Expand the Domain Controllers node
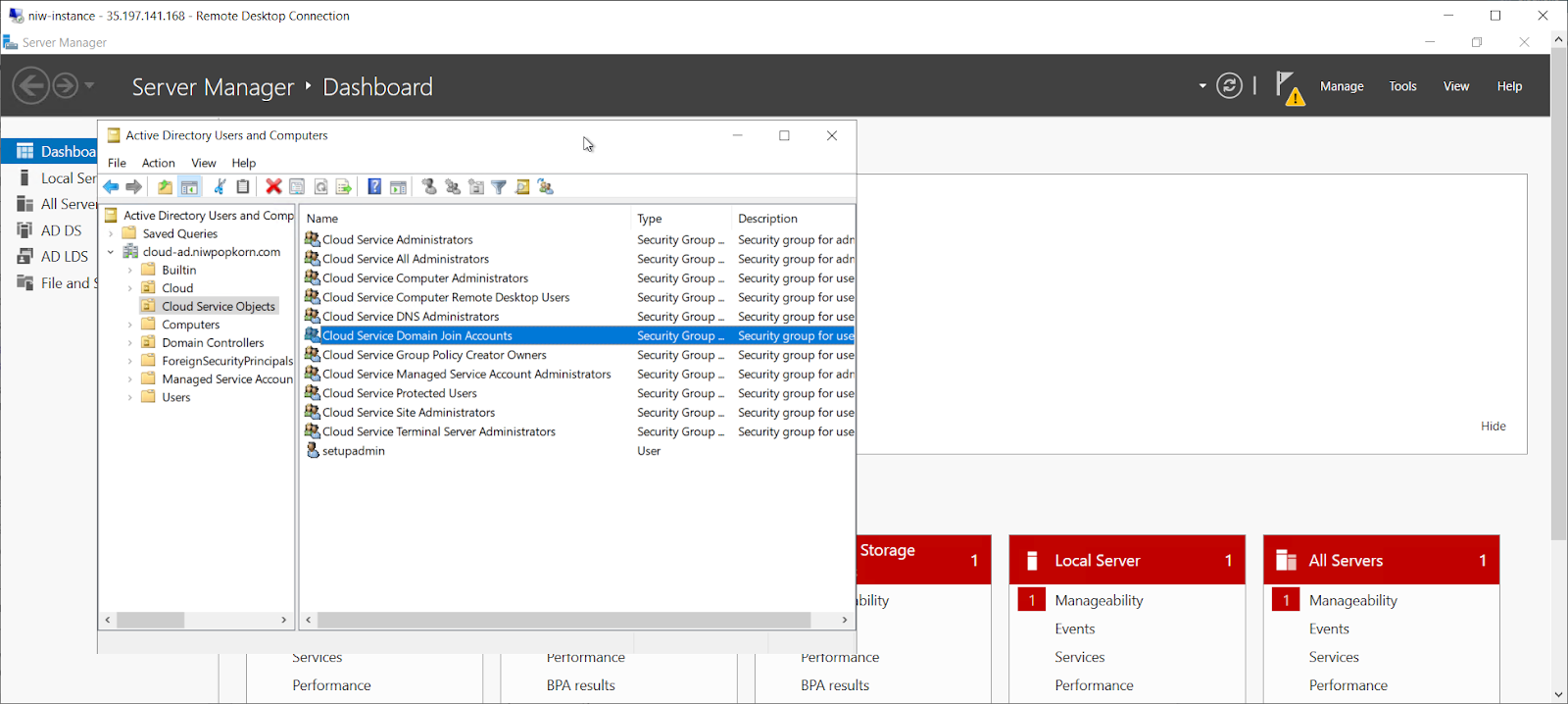Image resolution: width=1568 pixels, height=704 pixels. 129,343
